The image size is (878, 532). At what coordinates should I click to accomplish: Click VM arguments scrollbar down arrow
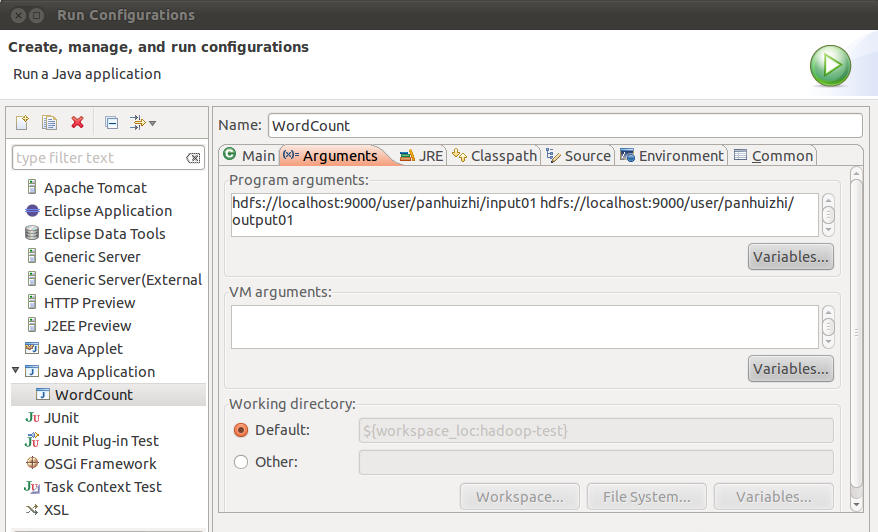(x=828, y=342)
